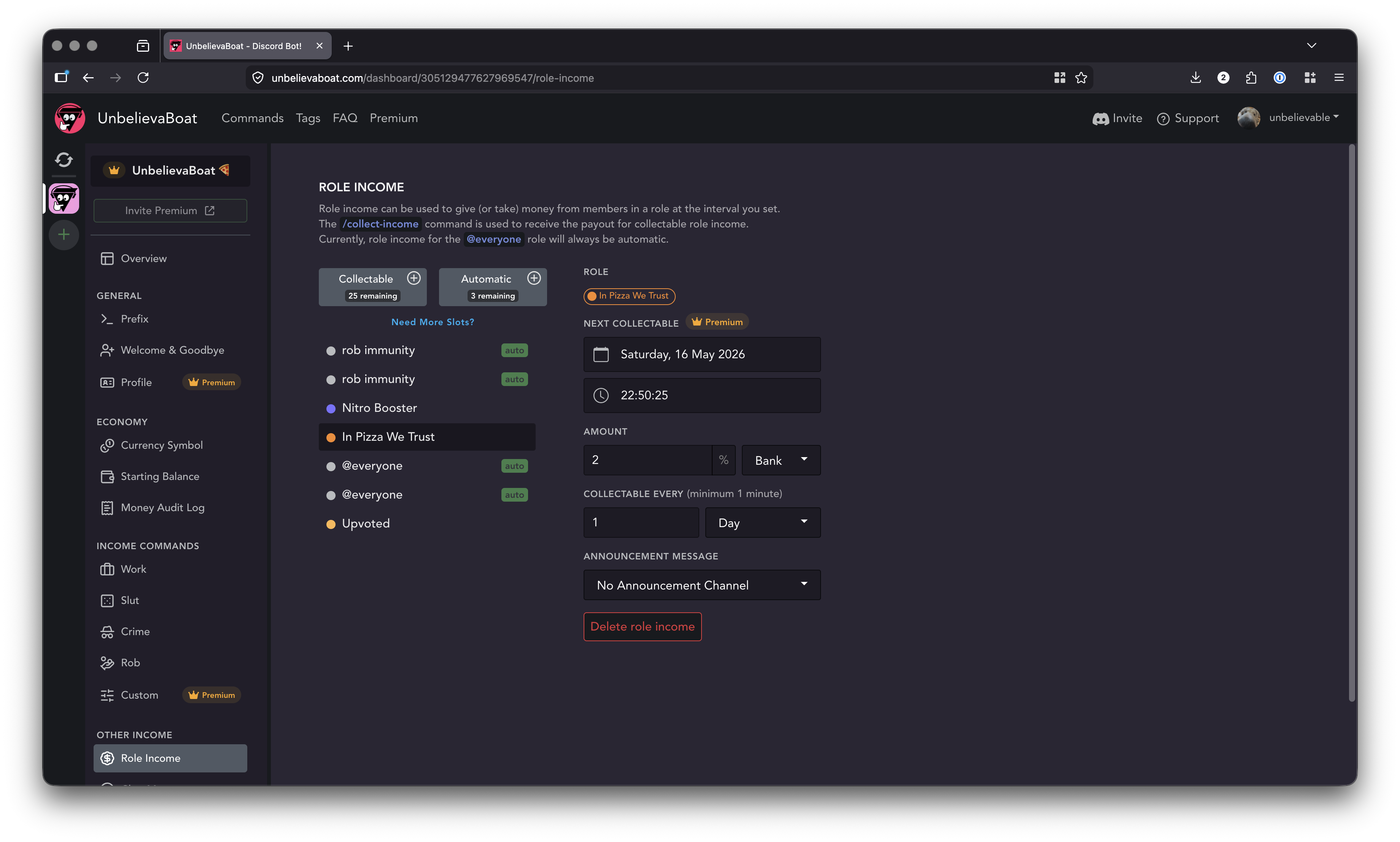Click the collectable every interval input
Screen dimensions: 1400x842
(x=641, y=523)
